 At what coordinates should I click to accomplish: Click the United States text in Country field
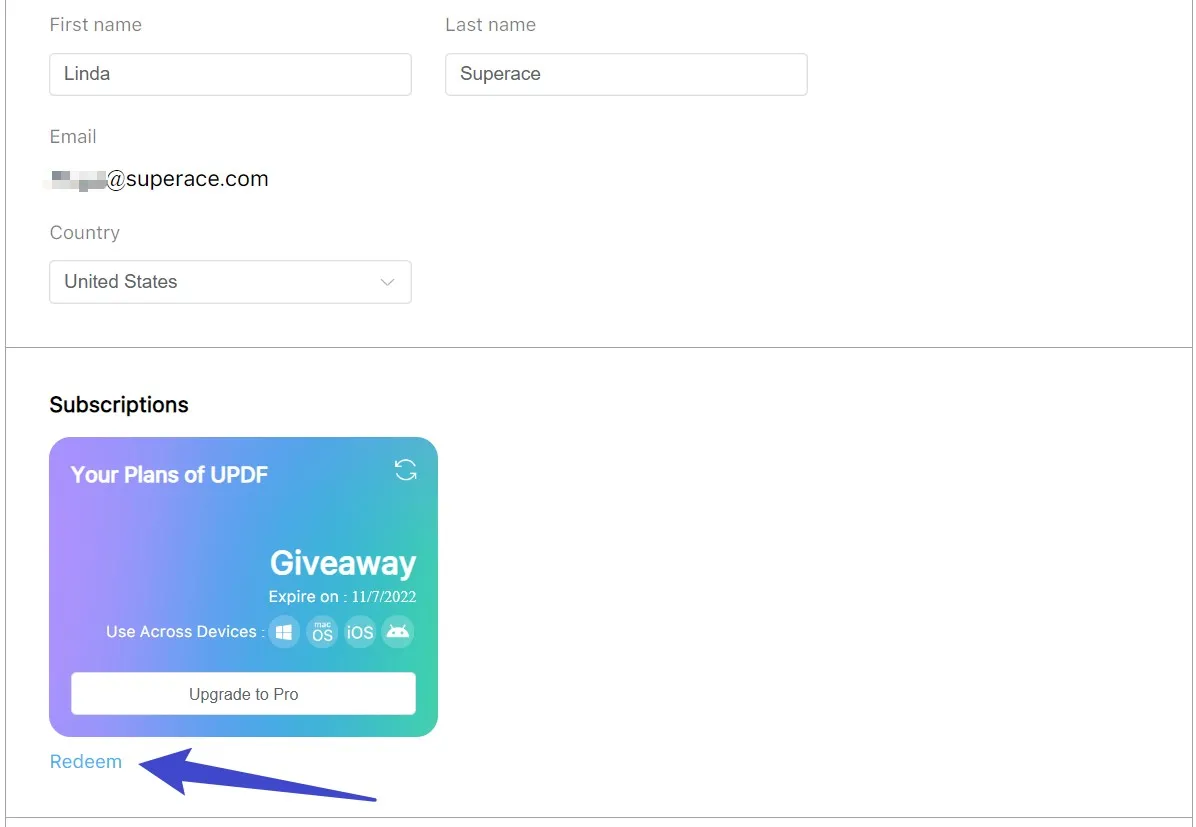coord(121,282)
